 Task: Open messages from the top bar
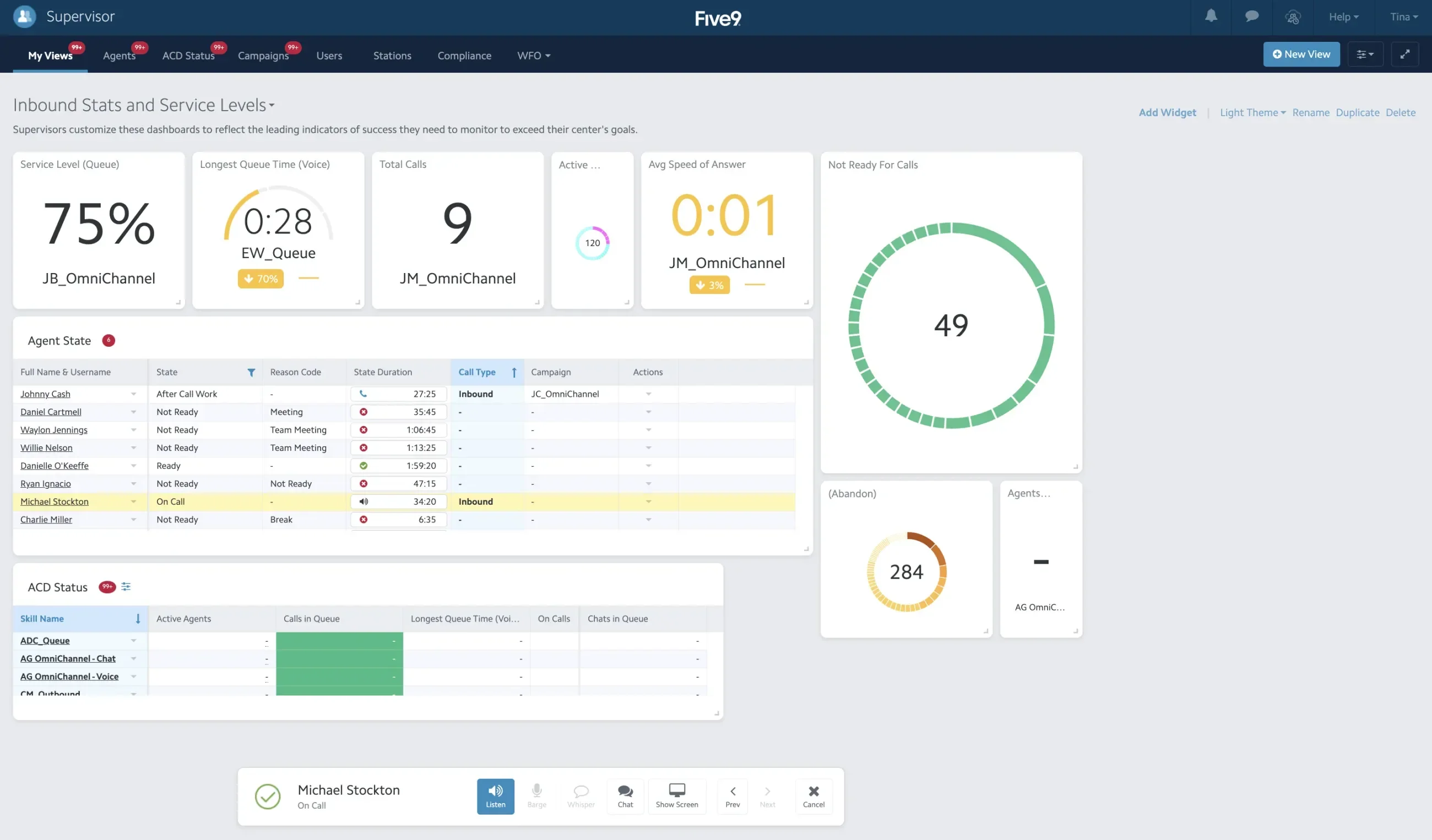pos(1252,17)
